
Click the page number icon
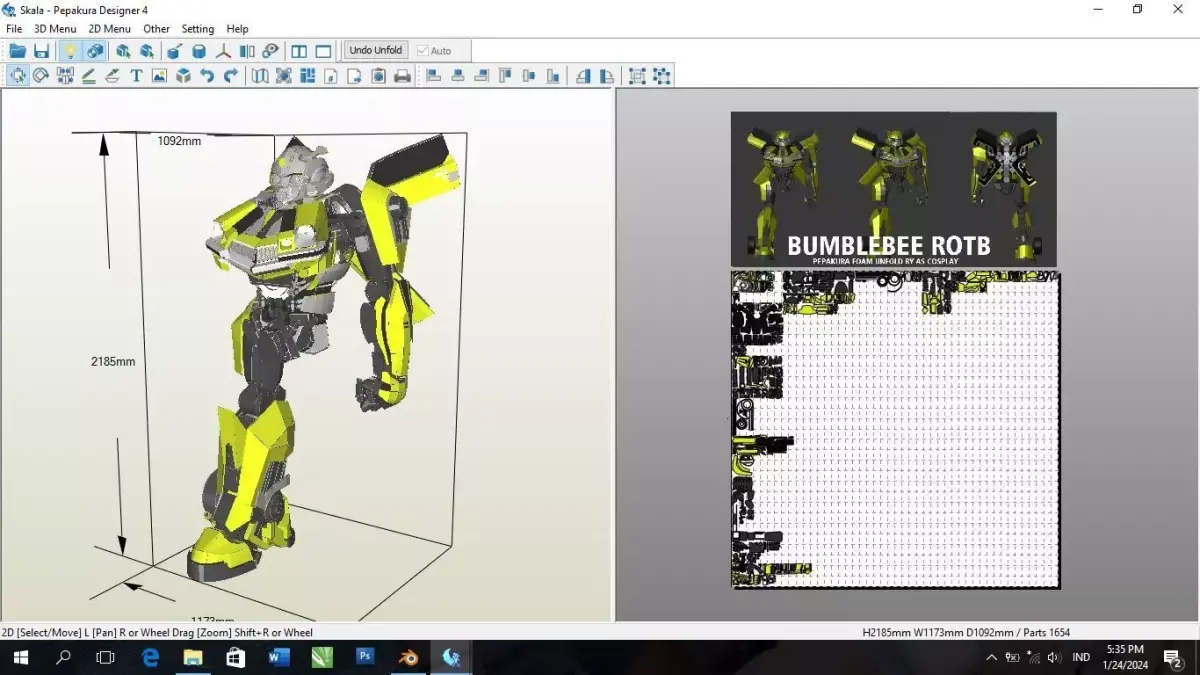pyautogui.click(x=331, y=75)
